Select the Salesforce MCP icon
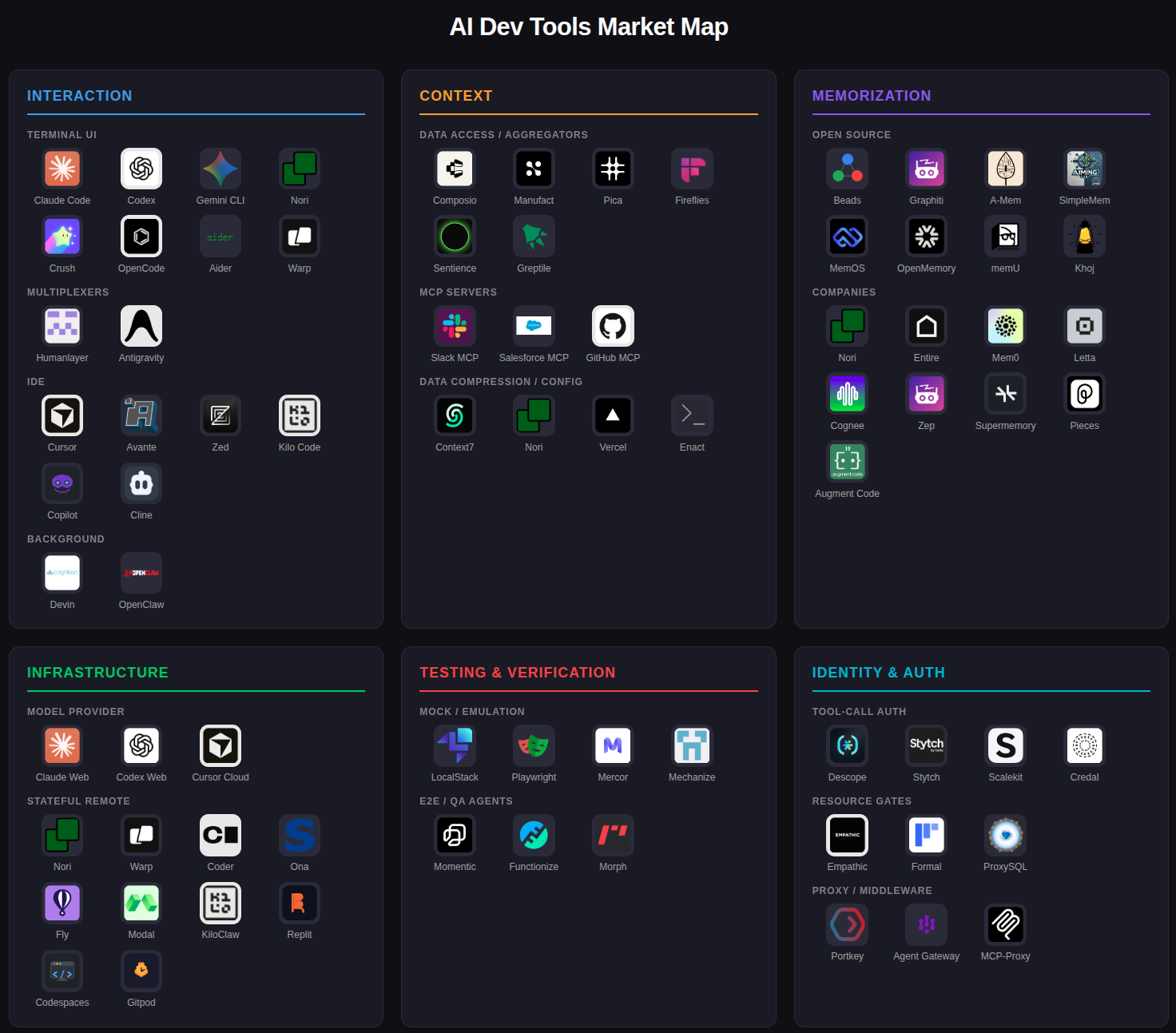Viewport: 1176px width, 1033px height. click(x=534, y=326)
